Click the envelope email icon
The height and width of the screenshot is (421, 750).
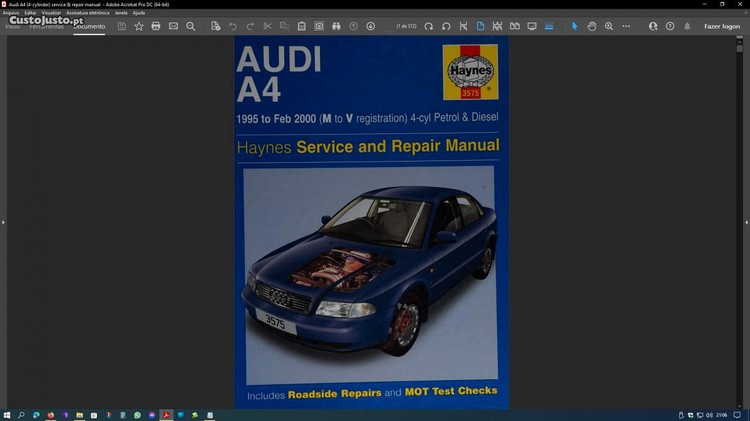pyautogui.click(x=173, y=26)
